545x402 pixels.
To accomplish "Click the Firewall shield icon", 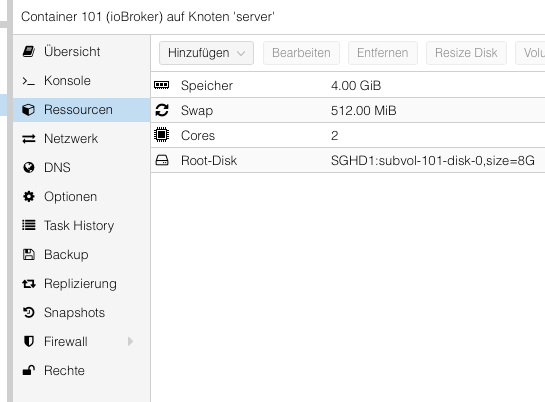I will point(29,342).
